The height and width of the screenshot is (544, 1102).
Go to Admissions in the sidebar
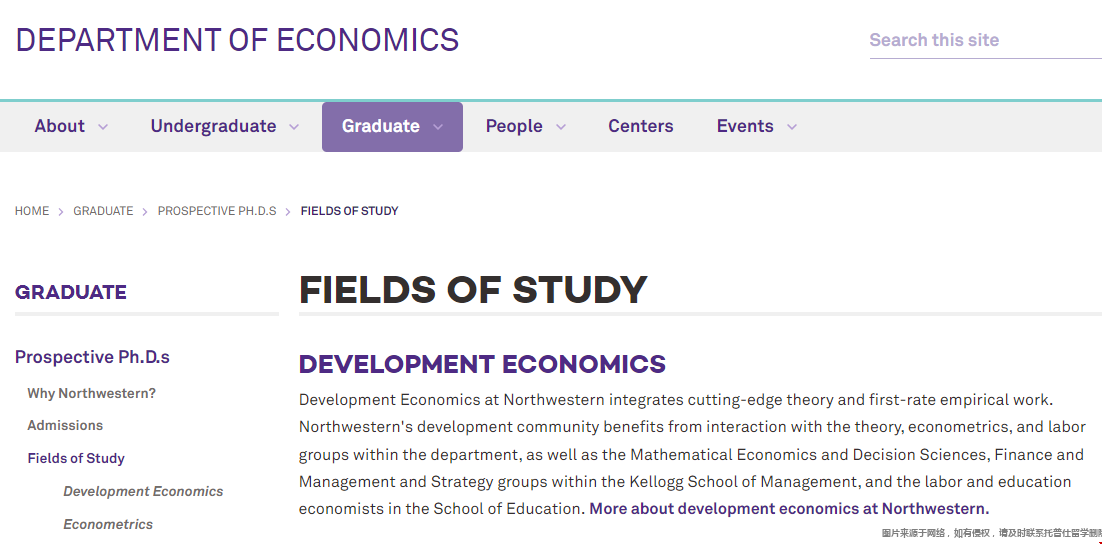pyautogui.click(x=65, y=425)
